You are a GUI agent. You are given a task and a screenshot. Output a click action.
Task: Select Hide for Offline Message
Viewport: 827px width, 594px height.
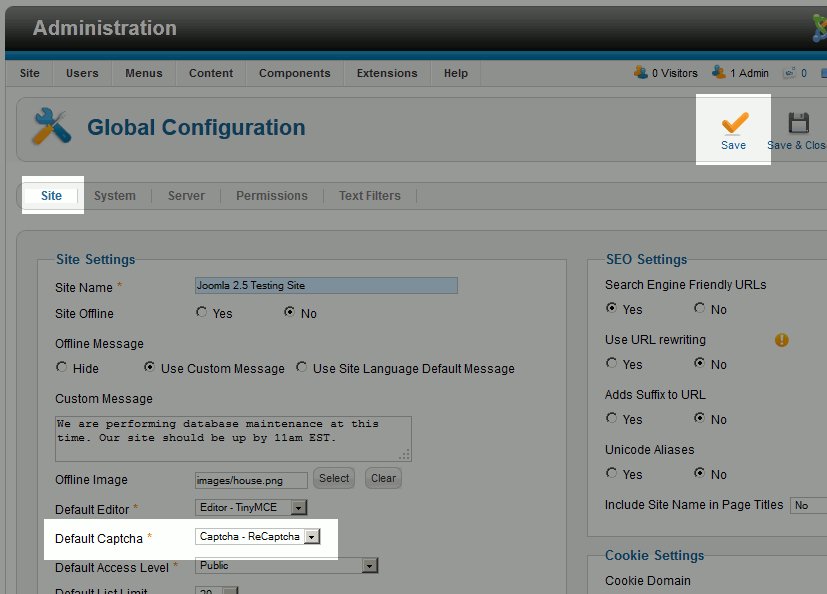62,368
